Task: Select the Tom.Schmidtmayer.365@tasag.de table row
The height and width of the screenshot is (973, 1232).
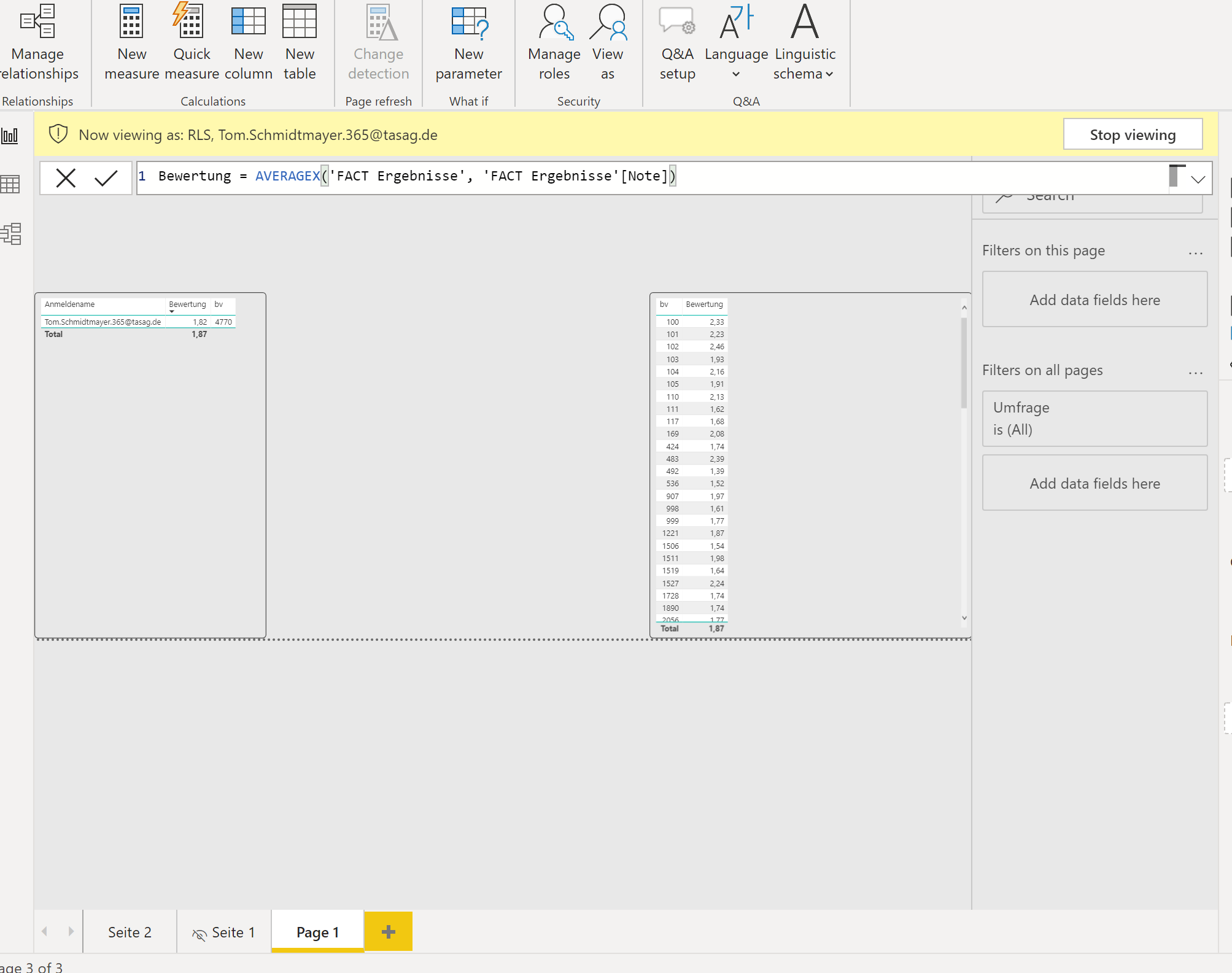Action: [x=139, y=322]
